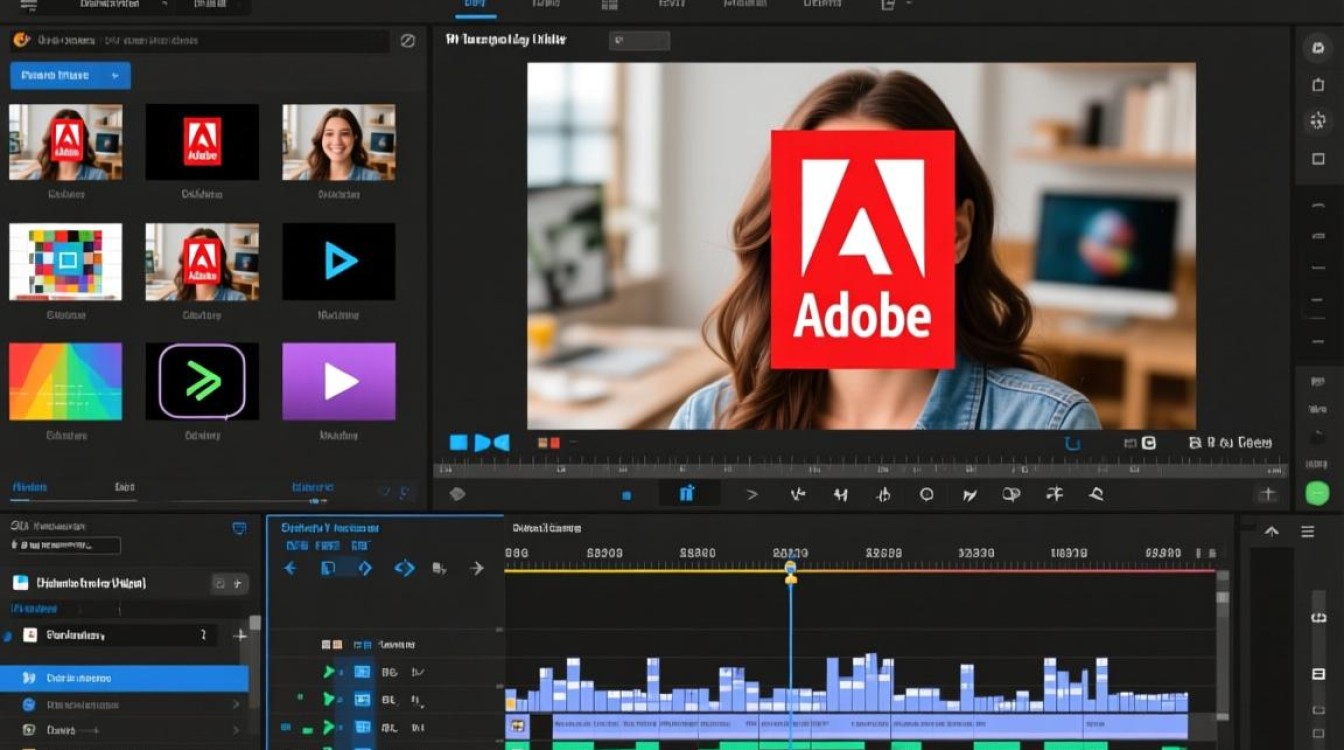
Task: Click the gray right arrow in timeline controls
Action: [477, 568]
